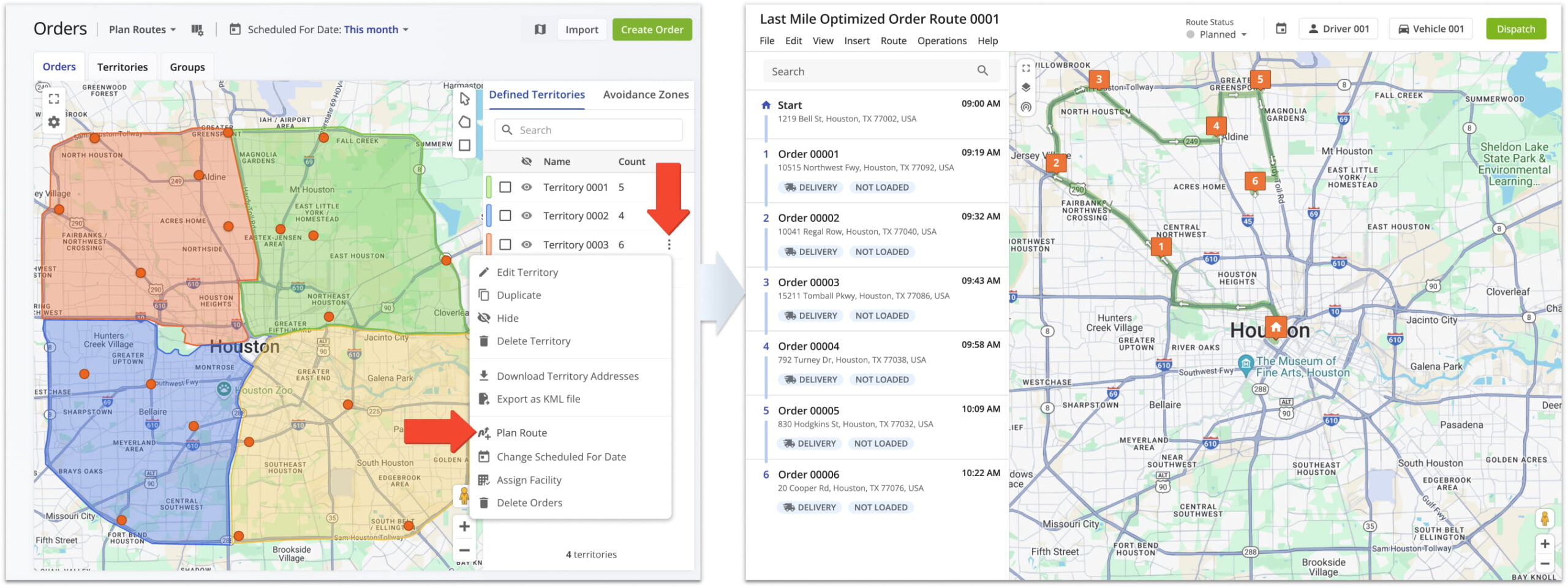The height and width of the screenshot is (587, 1568).
Task: Toggle visibility eye for Territory 0001
Action: (526, 187)
